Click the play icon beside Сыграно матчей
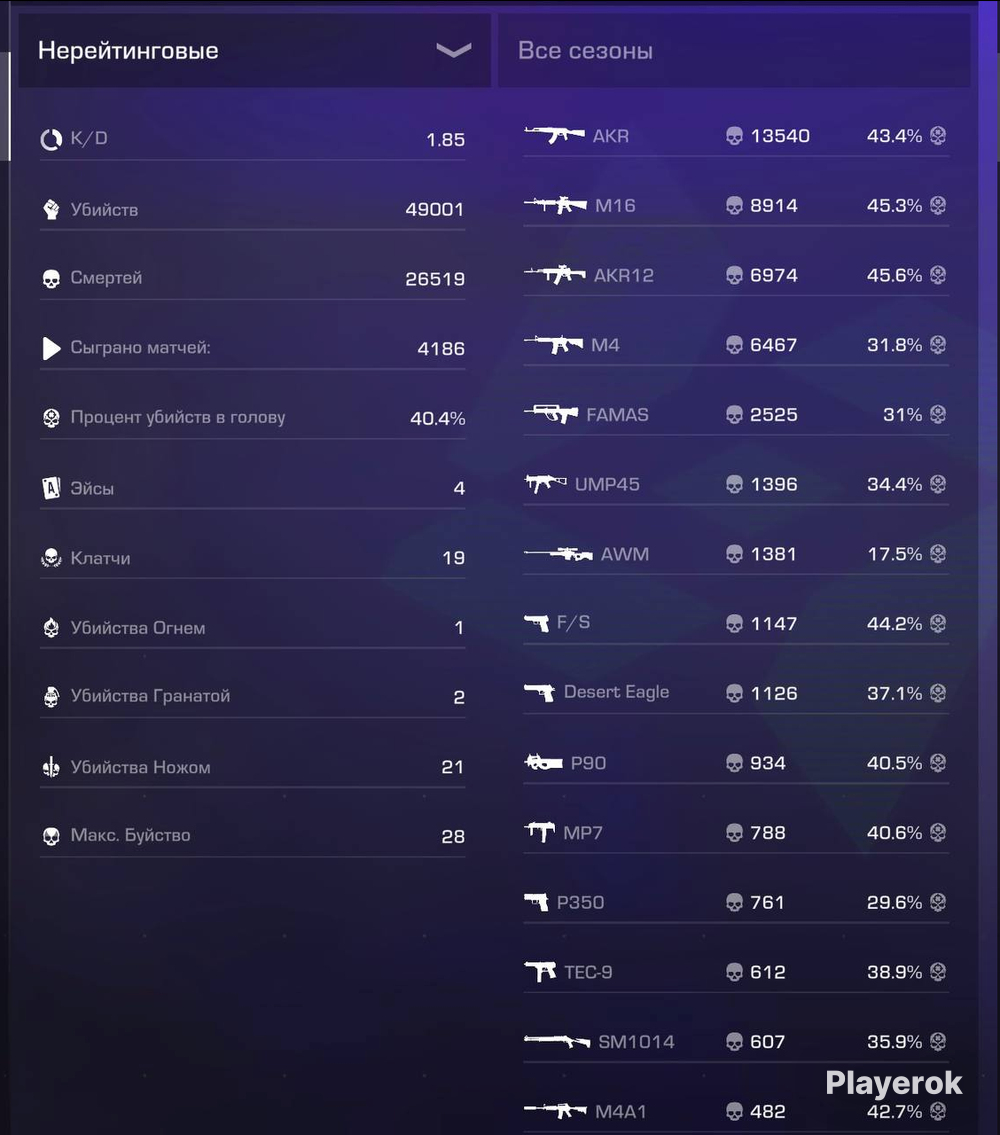This screenshot has height=1135, width=1000. [x=51, y=348]
